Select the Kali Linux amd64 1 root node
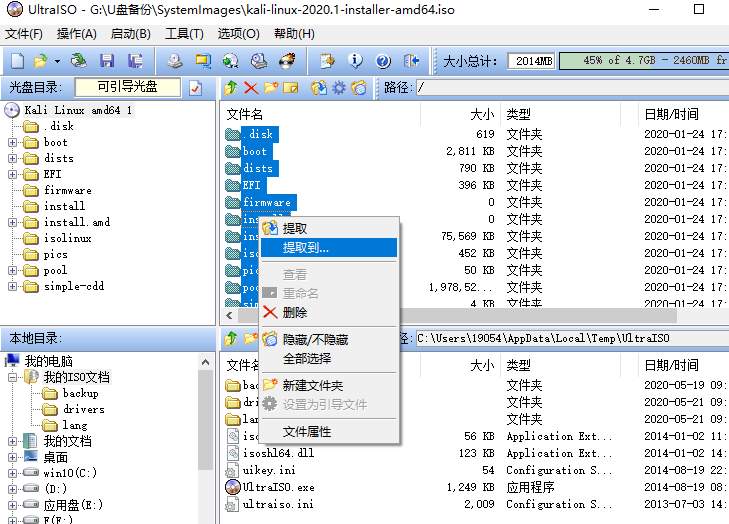The image size is (729, 524). pos(78,110)
